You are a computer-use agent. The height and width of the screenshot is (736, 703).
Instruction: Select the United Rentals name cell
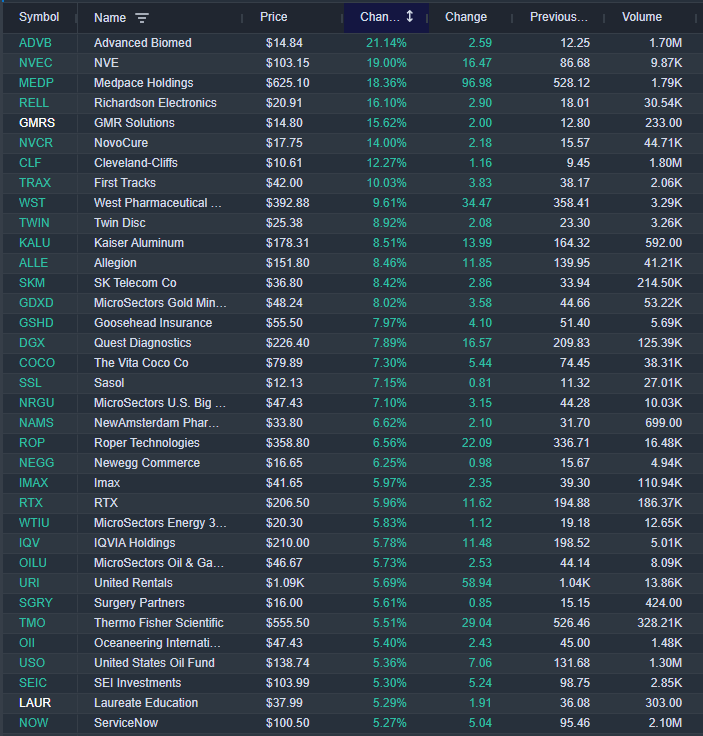coord(133,583)
